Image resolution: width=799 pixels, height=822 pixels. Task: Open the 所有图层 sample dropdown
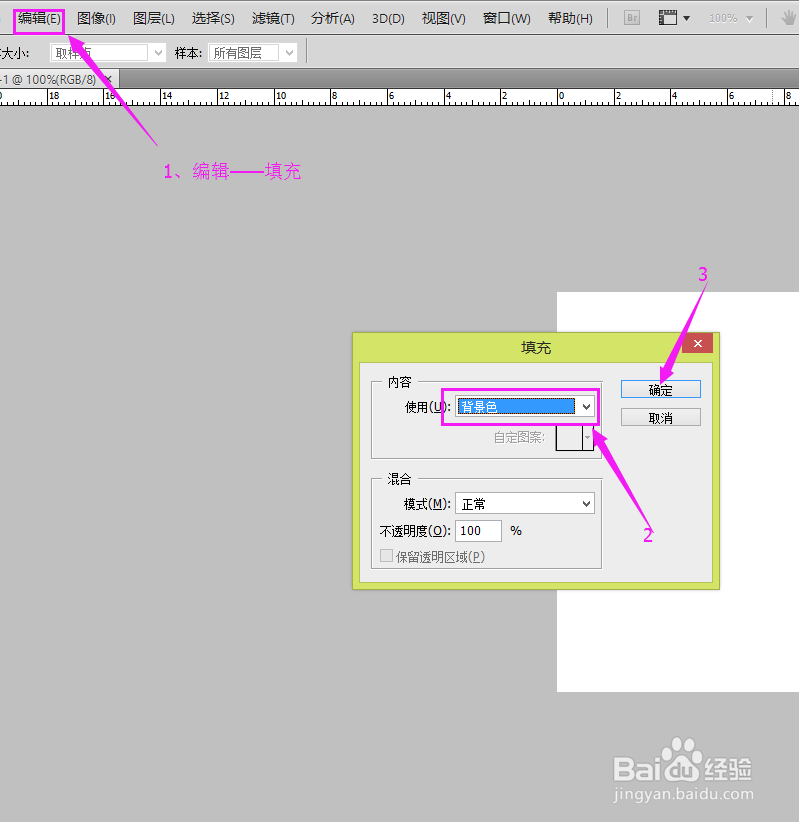(x=253, y=53)
